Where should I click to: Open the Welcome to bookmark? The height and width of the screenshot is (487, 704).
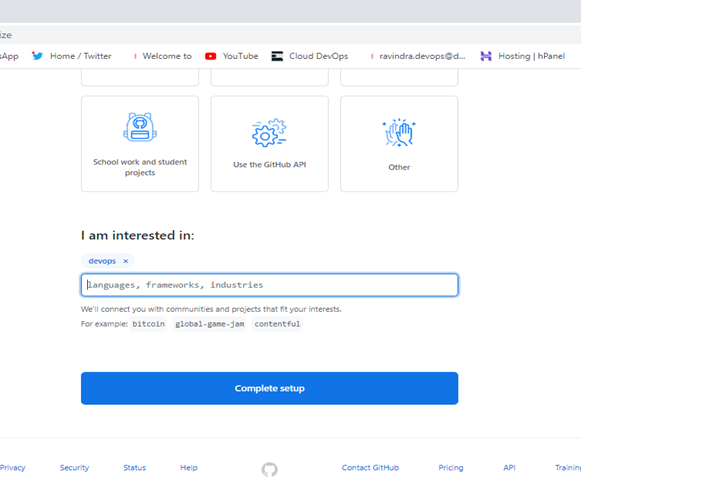click(161, 56)
